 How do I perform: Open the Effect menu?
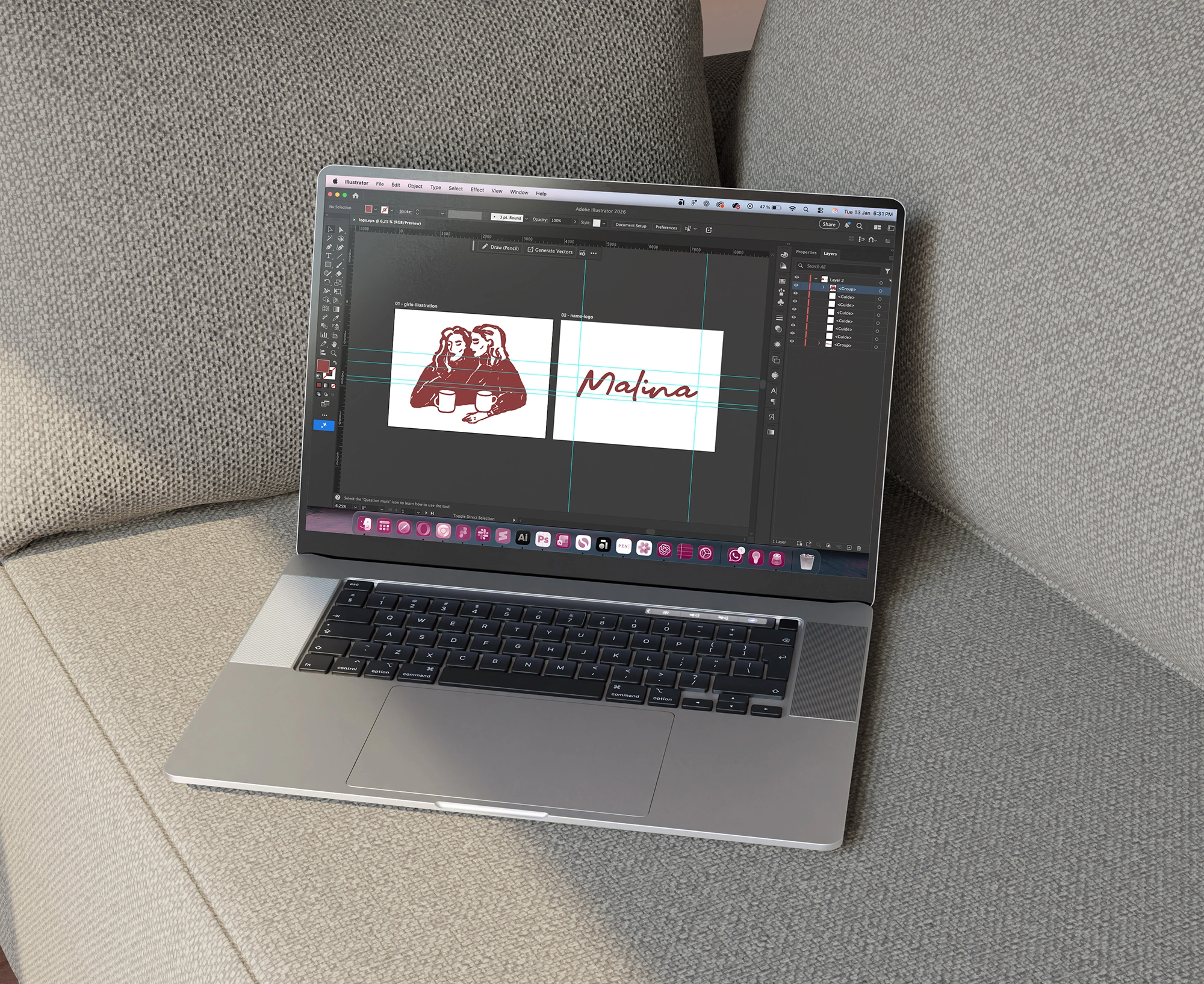coord(477,190)
